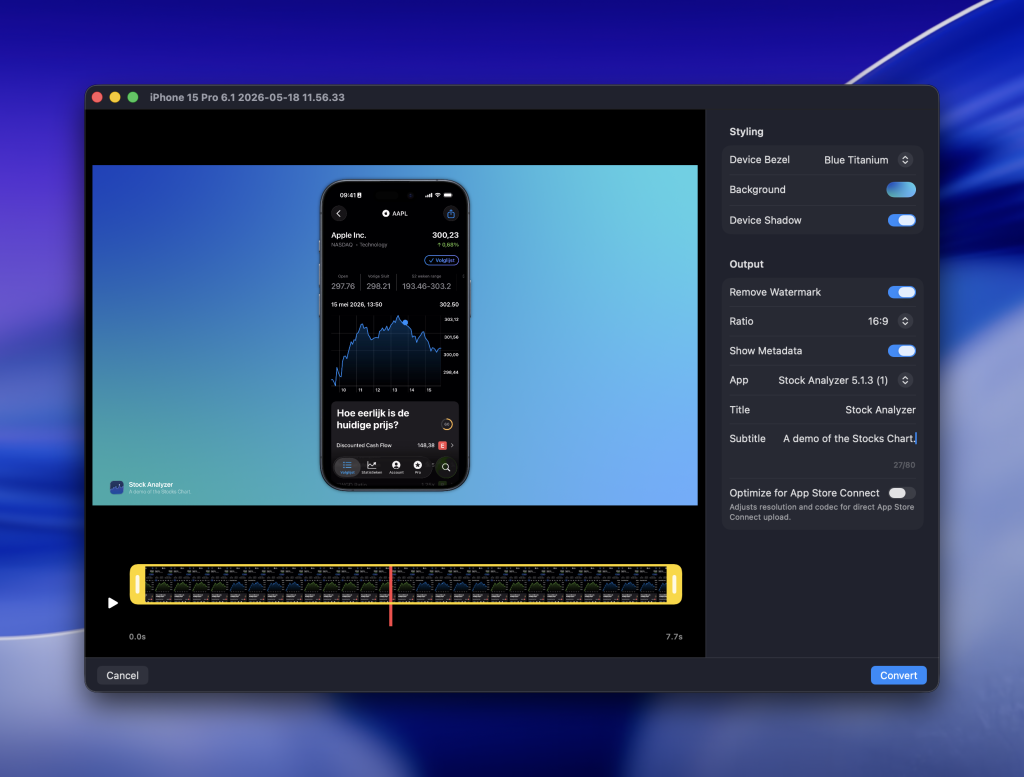Play the video preview

coord(113,603)
